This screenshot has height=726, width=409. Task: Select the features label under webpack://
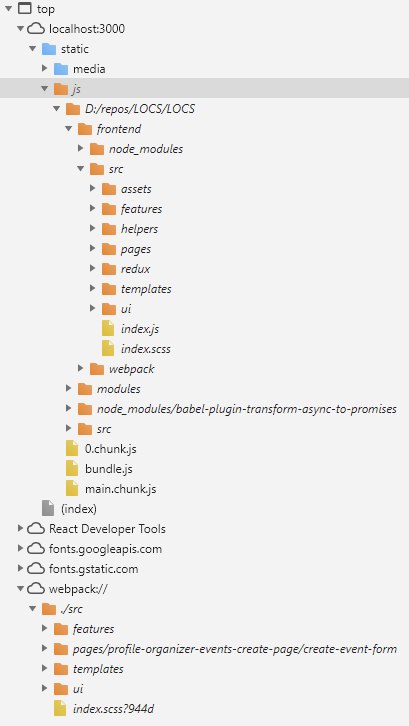94,628
